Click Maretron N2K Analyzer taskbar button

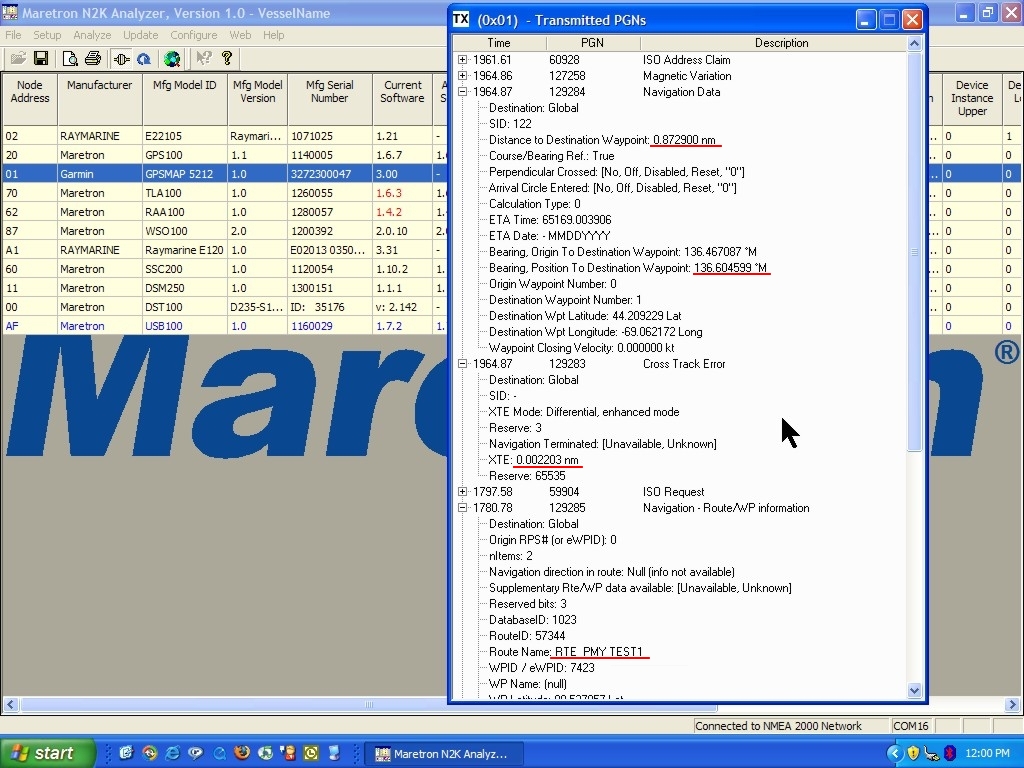pos(442,754)
